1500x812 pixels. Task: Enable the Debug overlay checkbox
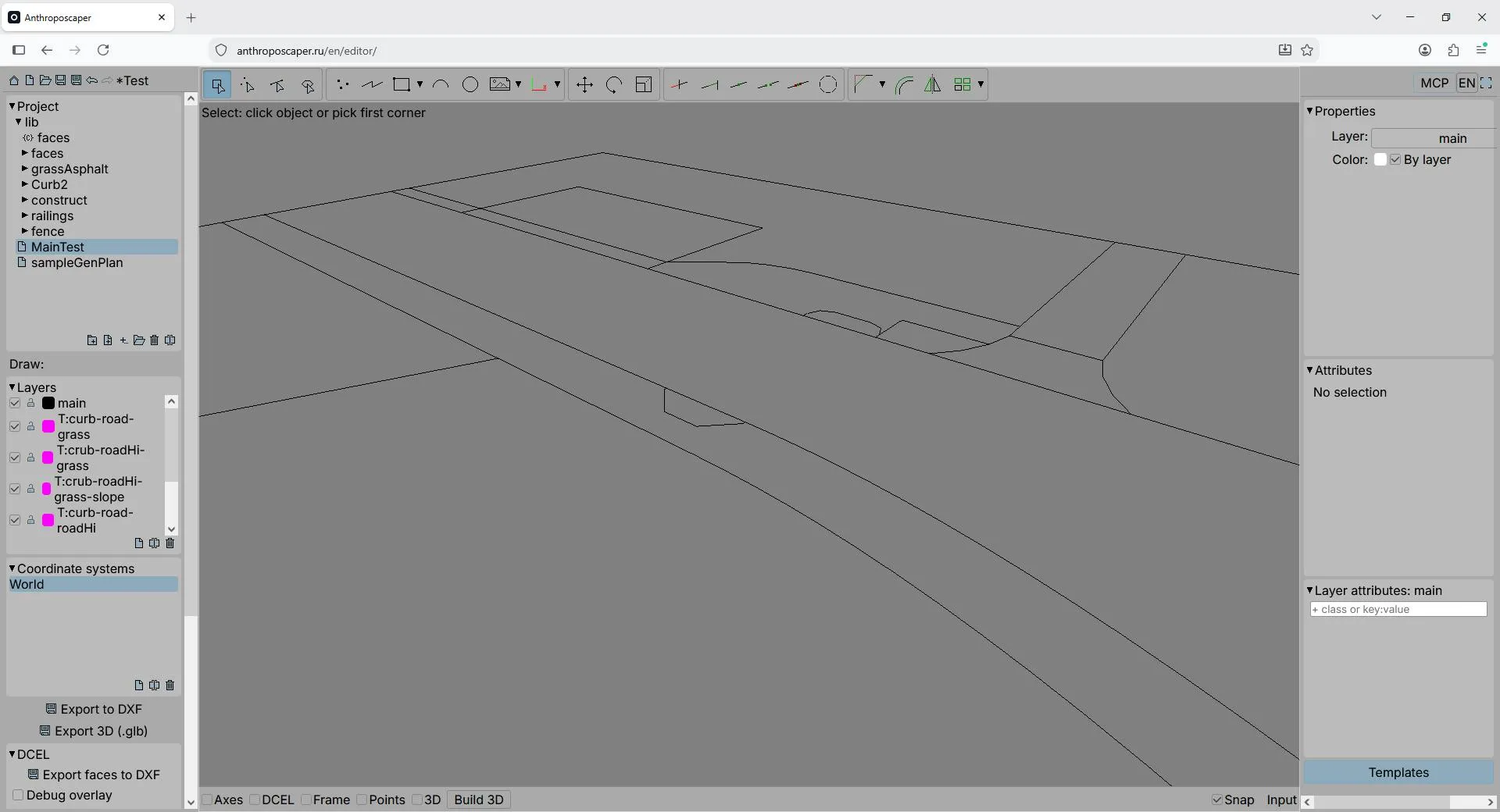click(18, 795)
